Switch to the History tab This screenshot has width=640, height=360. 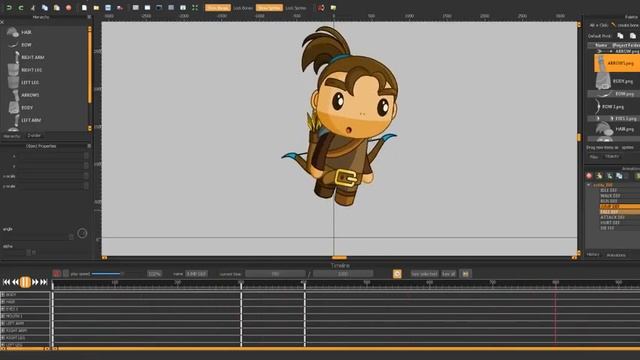[593, 255]
